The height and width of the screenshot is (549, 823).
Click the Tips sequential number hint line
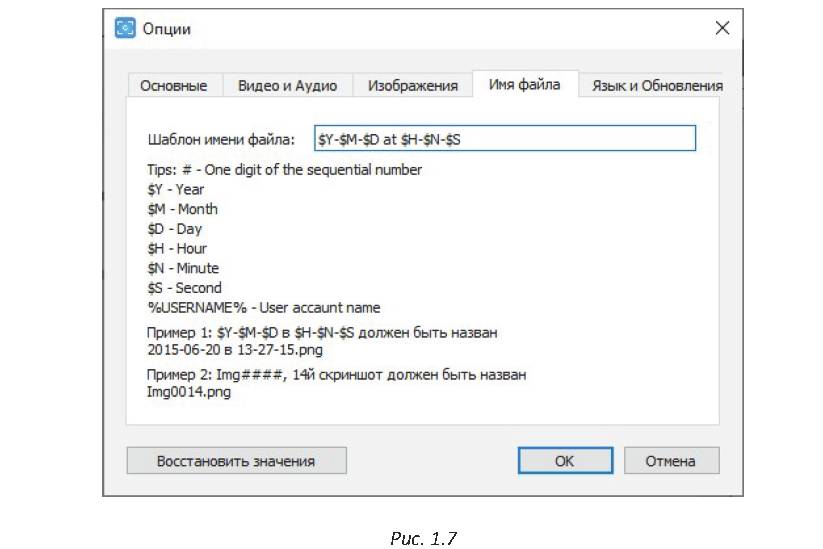[284, 170]
